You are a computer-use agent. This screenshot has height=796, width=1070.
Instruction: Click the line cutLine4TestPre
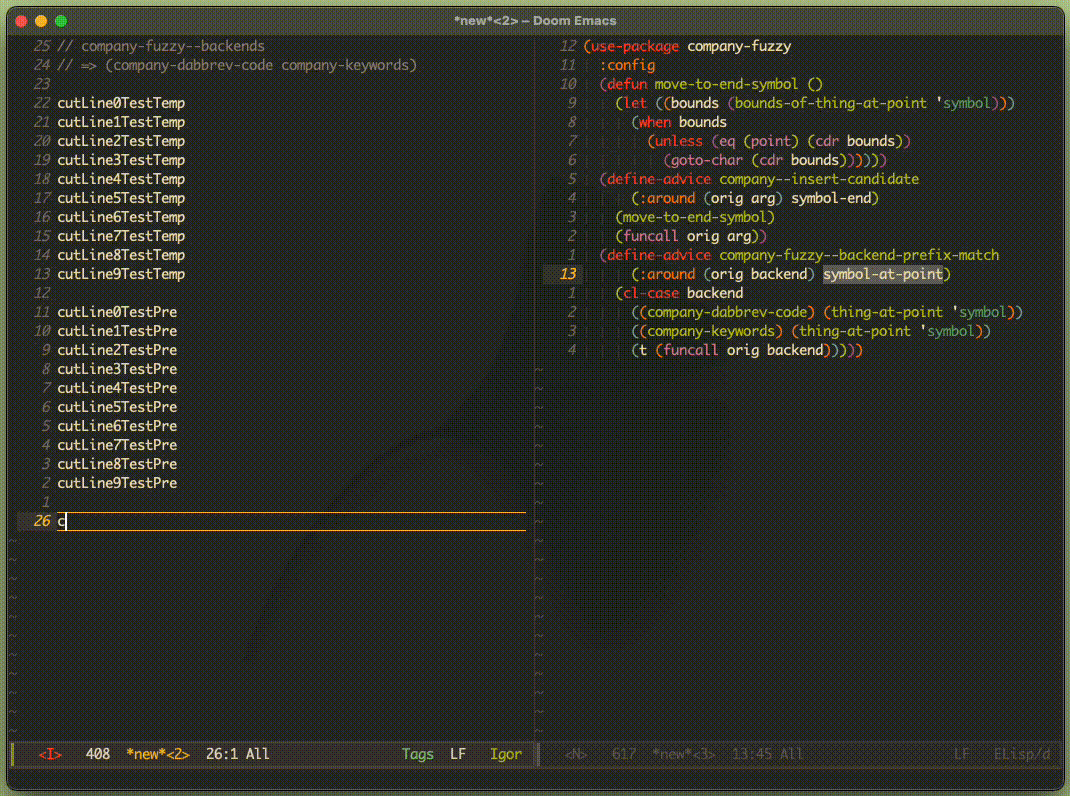click(x=117, y=388)
